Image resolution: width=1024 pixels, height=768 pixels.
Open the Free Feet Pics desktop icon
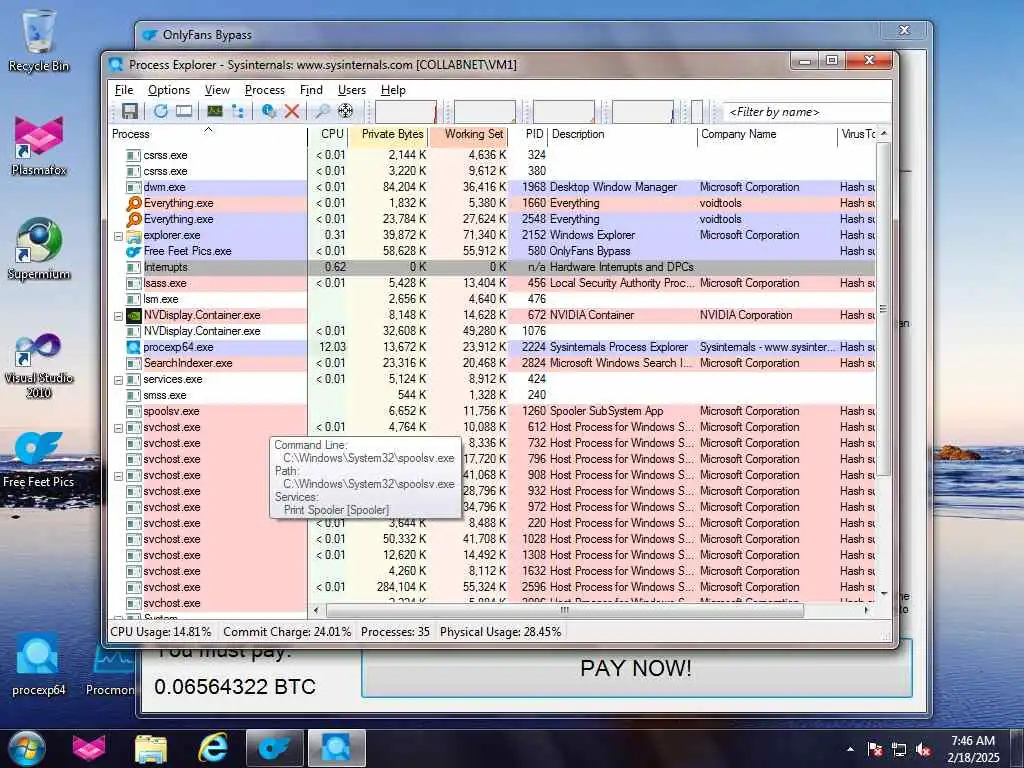[x=39, y=459]
